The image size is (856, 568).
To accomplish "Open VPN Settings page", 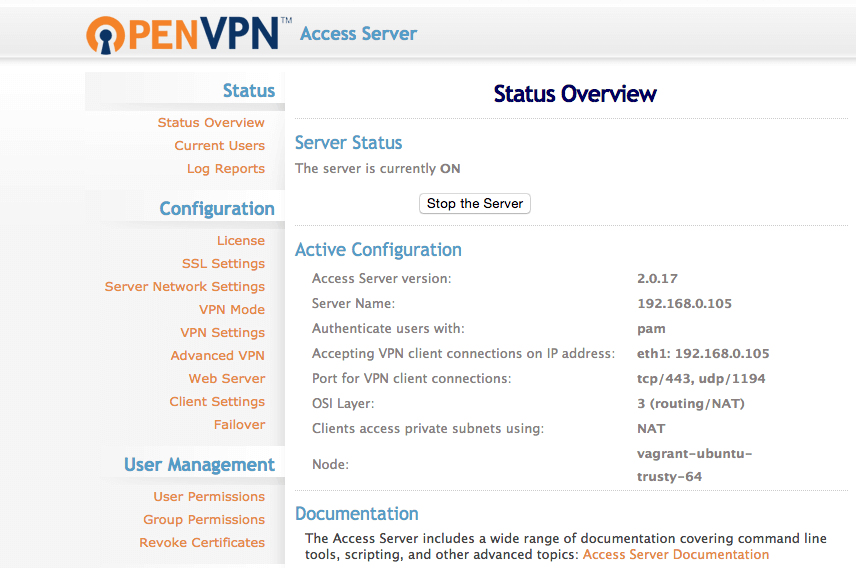I will 223,333.
